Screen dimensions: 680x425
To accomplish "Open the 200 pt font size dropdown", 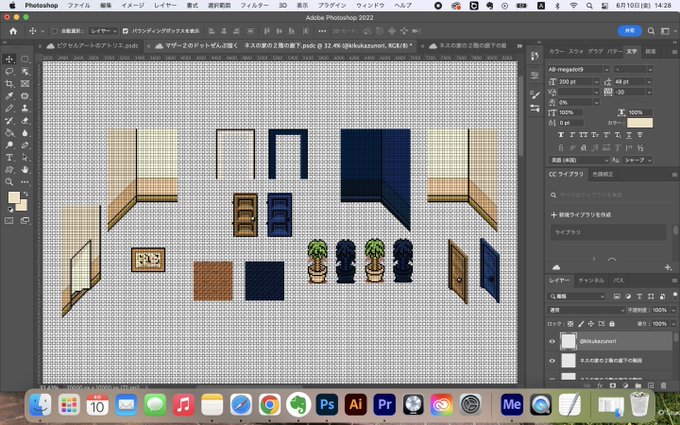I will [x=596, y=82].
